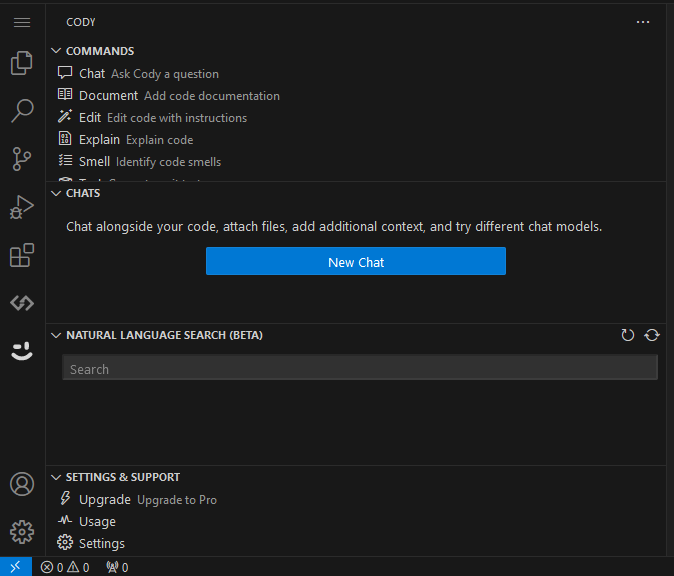Click the ports forwarded indicator in status bar

(x=117, y=567)
